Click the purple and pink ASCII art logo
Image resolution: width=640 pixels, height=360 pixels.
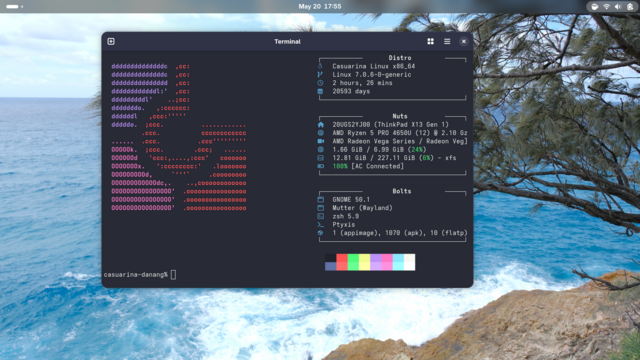(179, 137)
